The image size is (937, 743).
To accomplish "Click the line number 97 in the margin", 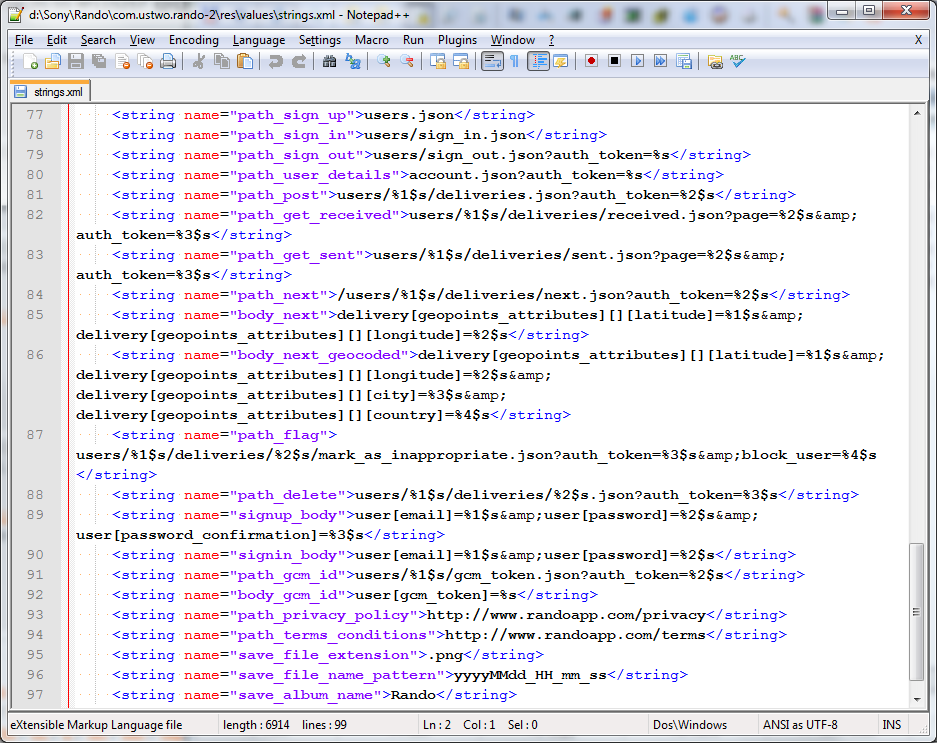I will click(x=35, y=695).
